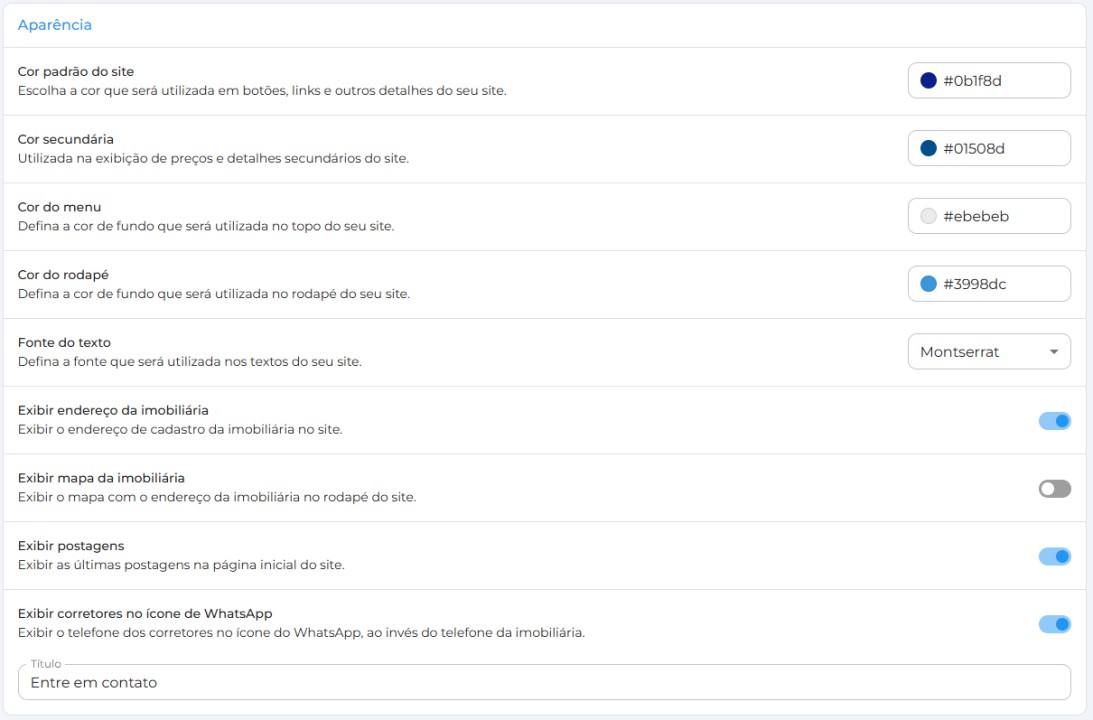This screenshot has height=720, width=1093.
Task: Click the Cor padrão do site label
Action: pos(76,71)
